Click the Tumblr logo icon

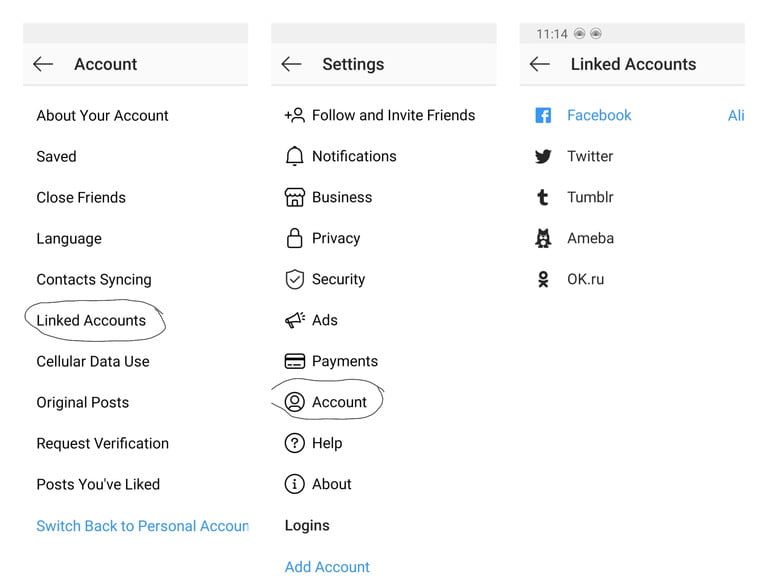(543, 197)
